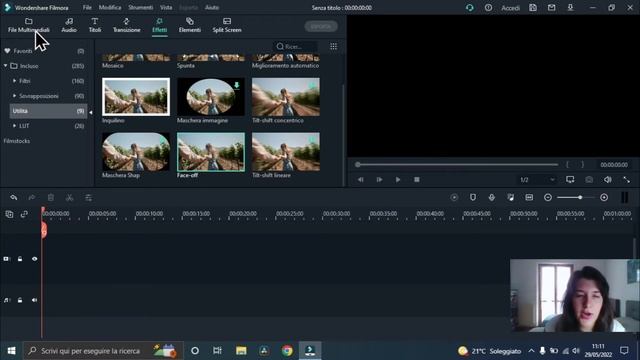Image resolution: width=640 pixels, height=360 pixels.
Task: Download the Maschera immagine effect
Action: pos(236,85)
